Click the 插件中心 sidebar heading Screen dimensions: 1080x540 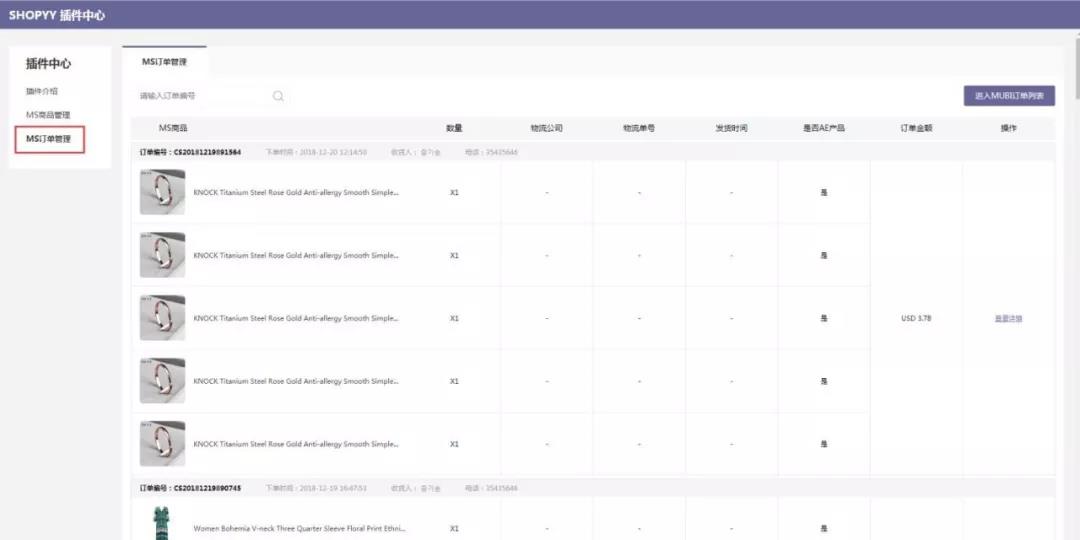[48, 64]
